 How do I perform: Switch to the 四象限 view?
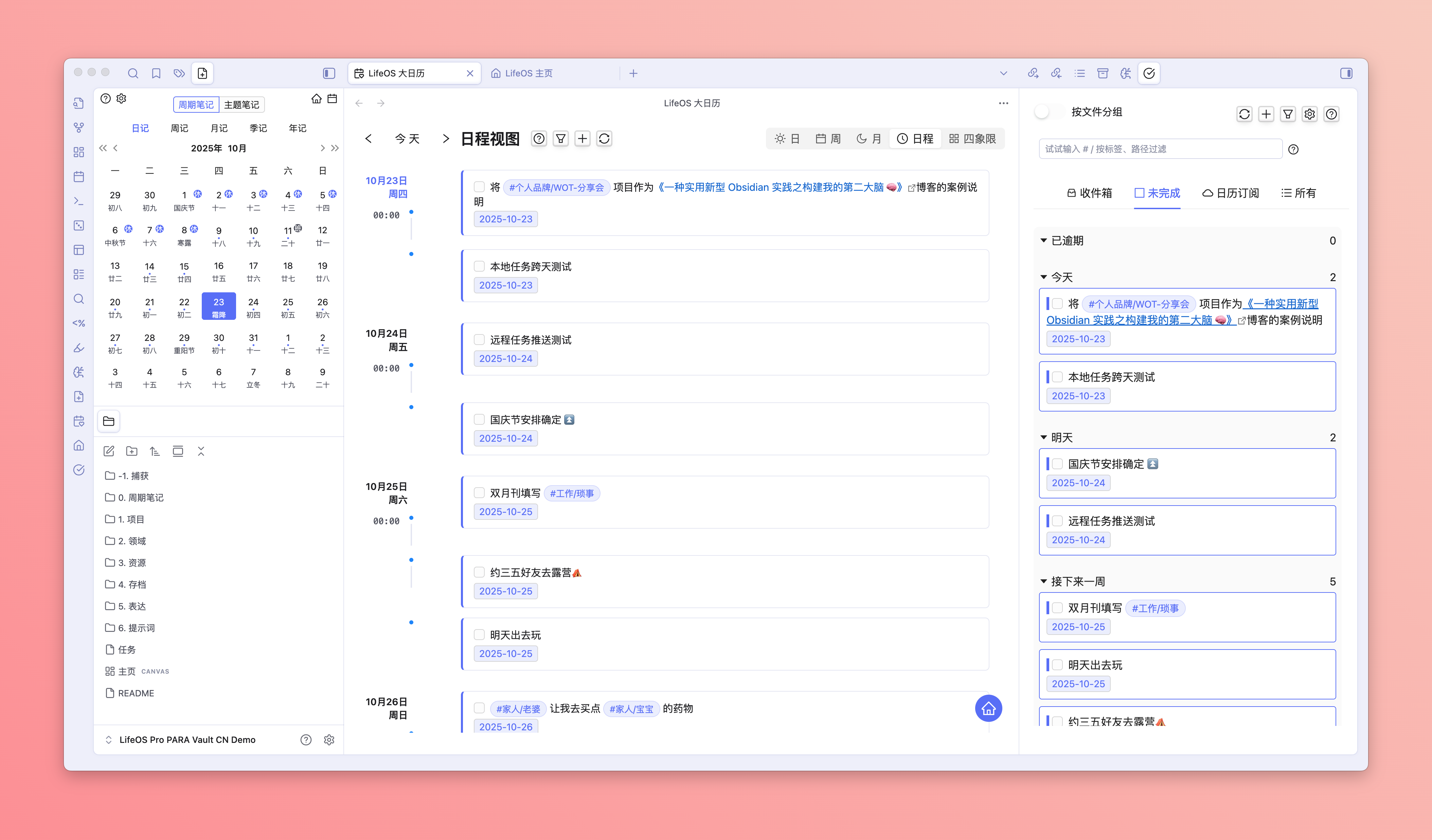[972, 139]
